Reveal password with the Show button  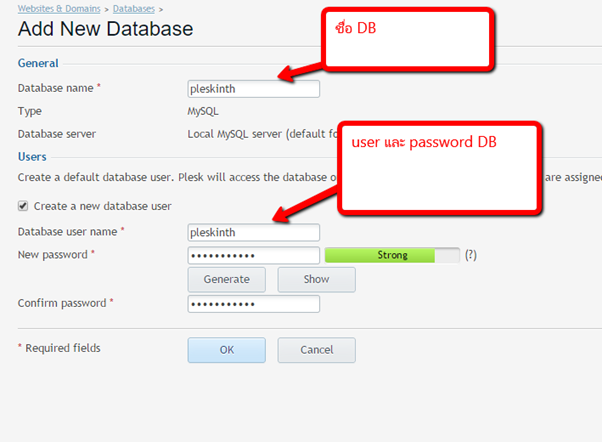[316, 279]
